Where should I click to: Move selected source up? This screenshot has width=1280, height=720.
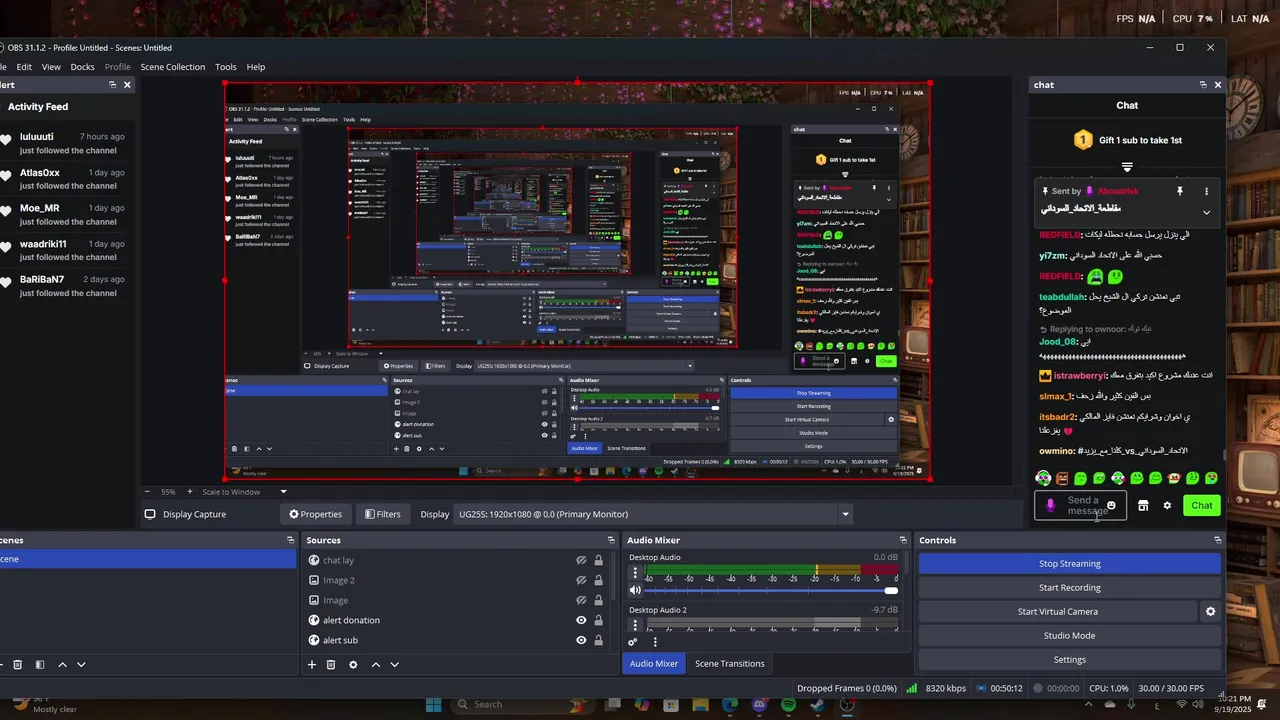coord(376,664)
